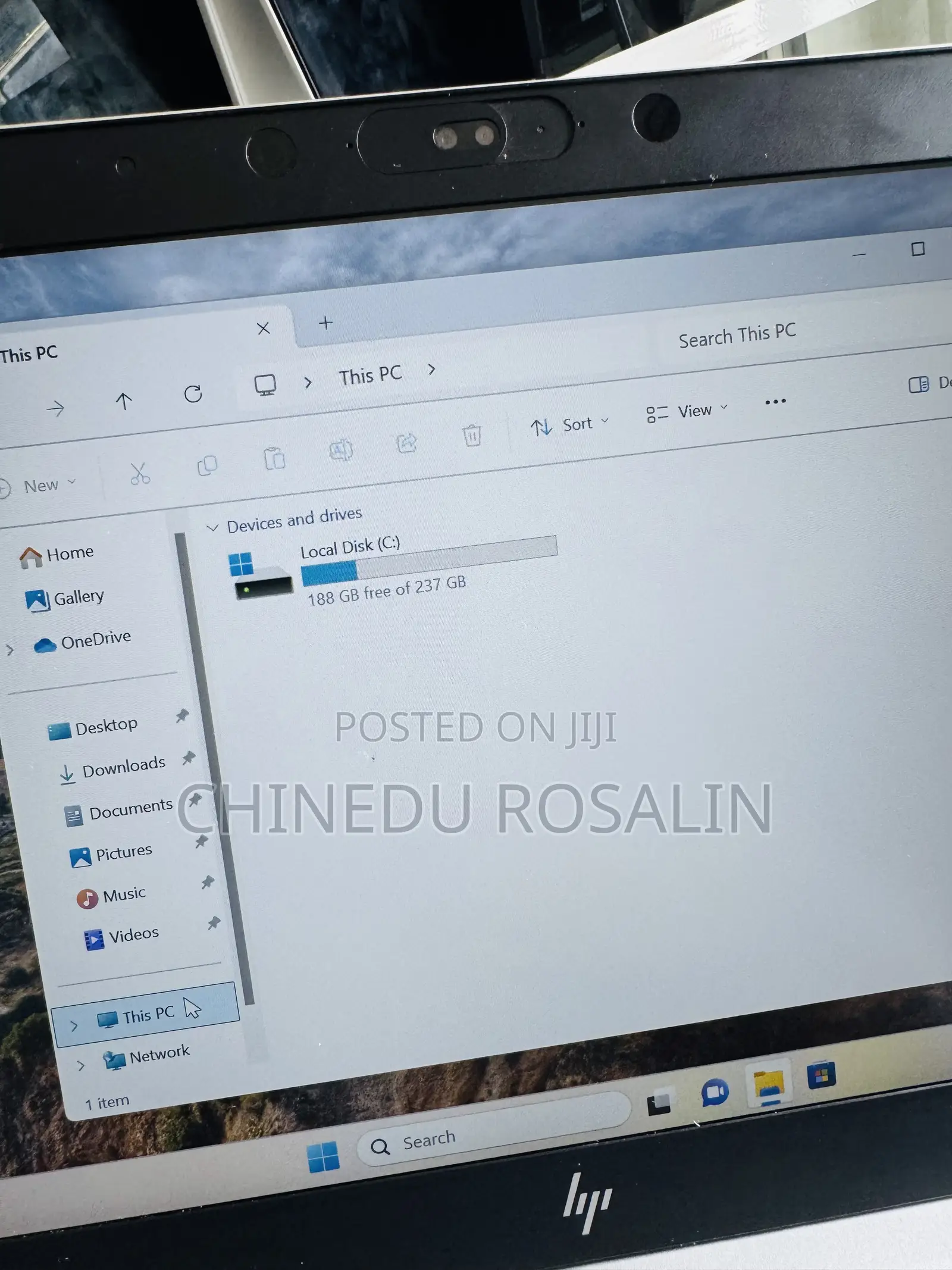Open Task View on the taskbar
Screen dimensions: 952x1270
pyautogui.click(x=659, y=1102)
